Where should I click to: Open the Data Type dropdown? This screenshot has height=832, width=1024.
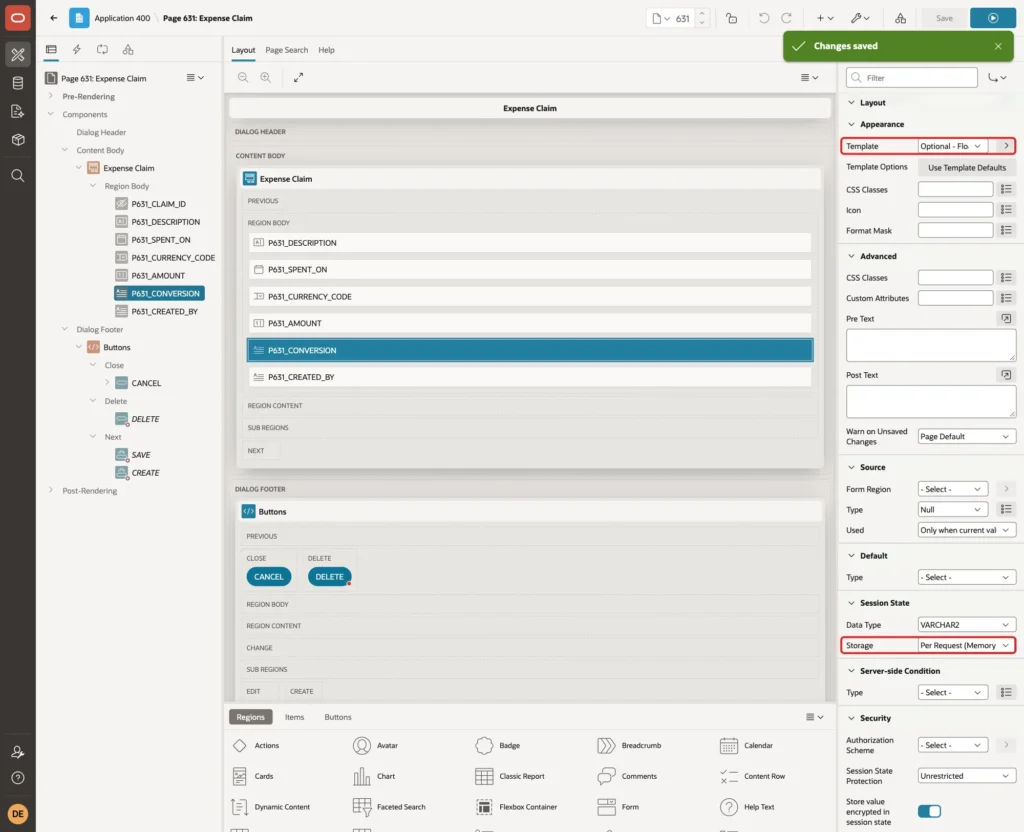(x=966, y=625)
